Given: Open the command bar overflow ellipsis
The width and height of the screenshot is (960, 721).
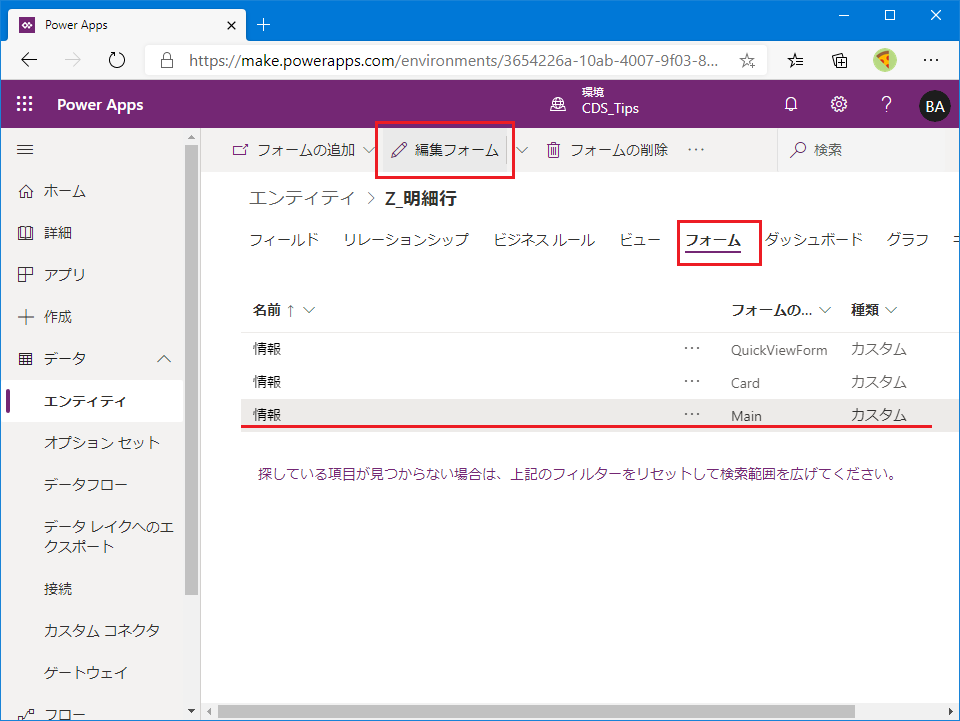Looking at the screenshot, I should 696,150.
